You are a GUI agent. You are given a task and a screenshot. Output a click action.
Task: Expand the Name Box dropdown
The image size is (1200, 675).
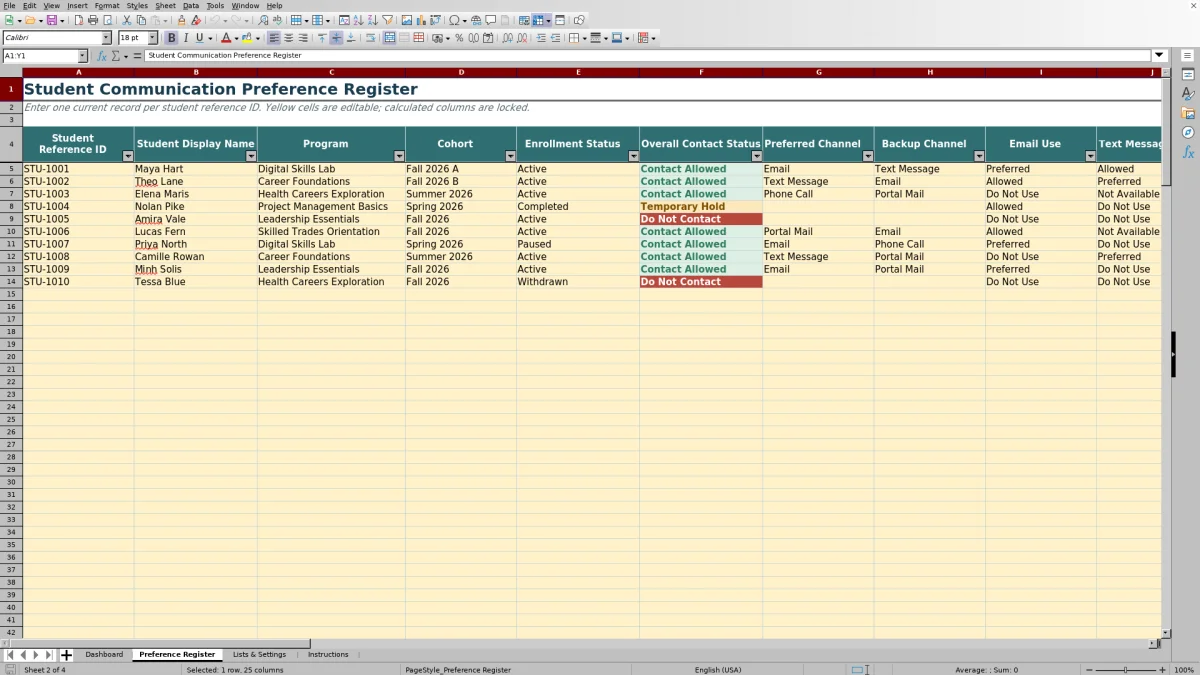pos(82,56)
